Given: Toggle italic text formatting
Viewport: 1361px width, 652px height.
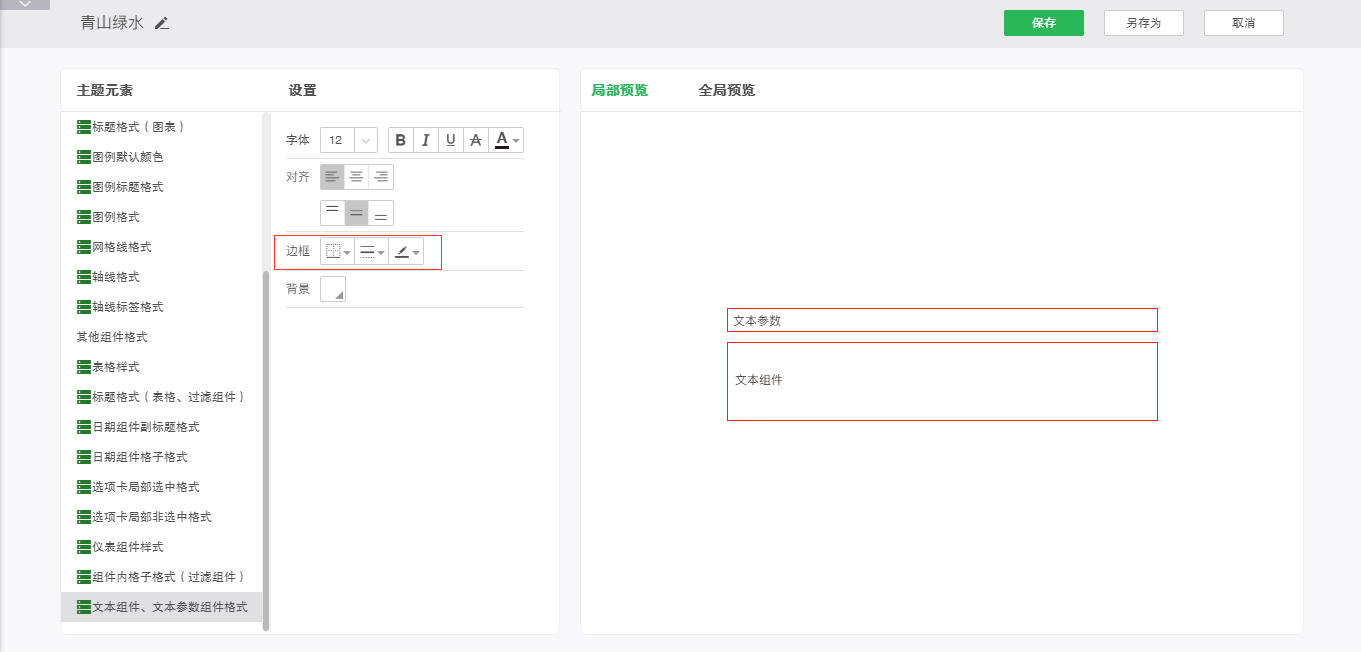Looking at the screenshot, I should [426, 140].
